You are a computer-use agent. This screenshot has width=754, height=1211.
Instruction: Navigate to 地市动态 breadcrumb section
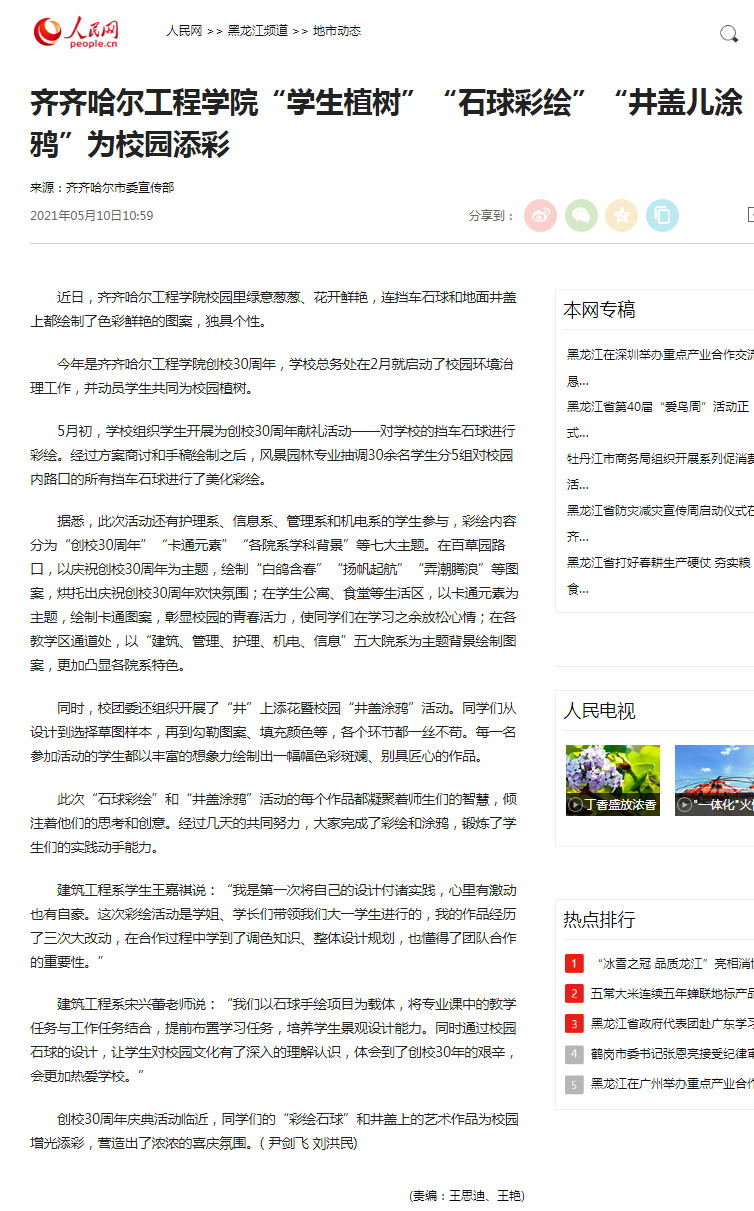pyautogui.click(x=337, y=31)
